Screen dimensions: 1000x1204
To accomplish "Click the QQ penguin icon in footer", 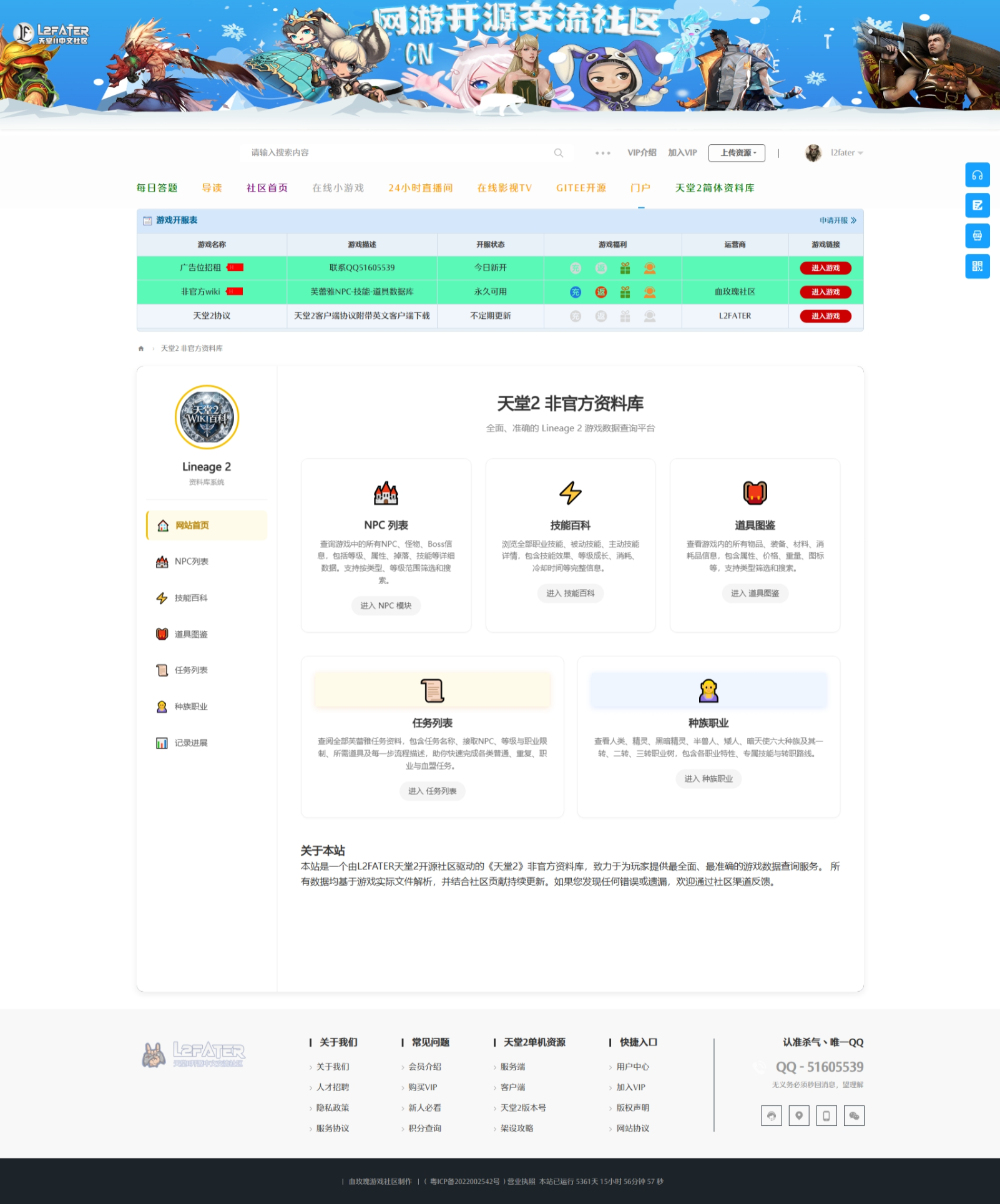I will point(772,1115).
